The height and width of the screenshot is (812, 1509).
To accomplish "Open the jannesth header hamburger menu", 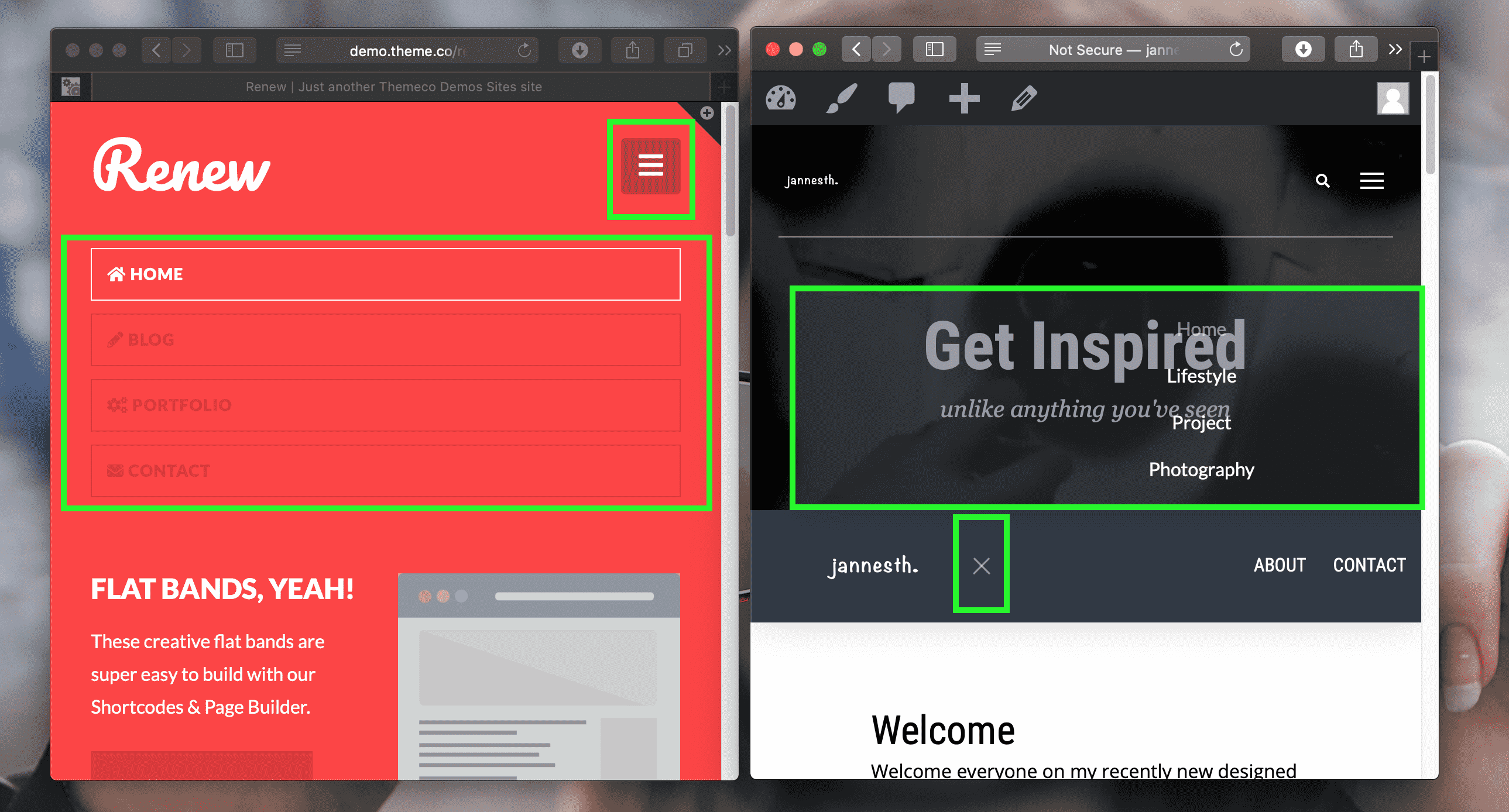I will [1372, 181].
